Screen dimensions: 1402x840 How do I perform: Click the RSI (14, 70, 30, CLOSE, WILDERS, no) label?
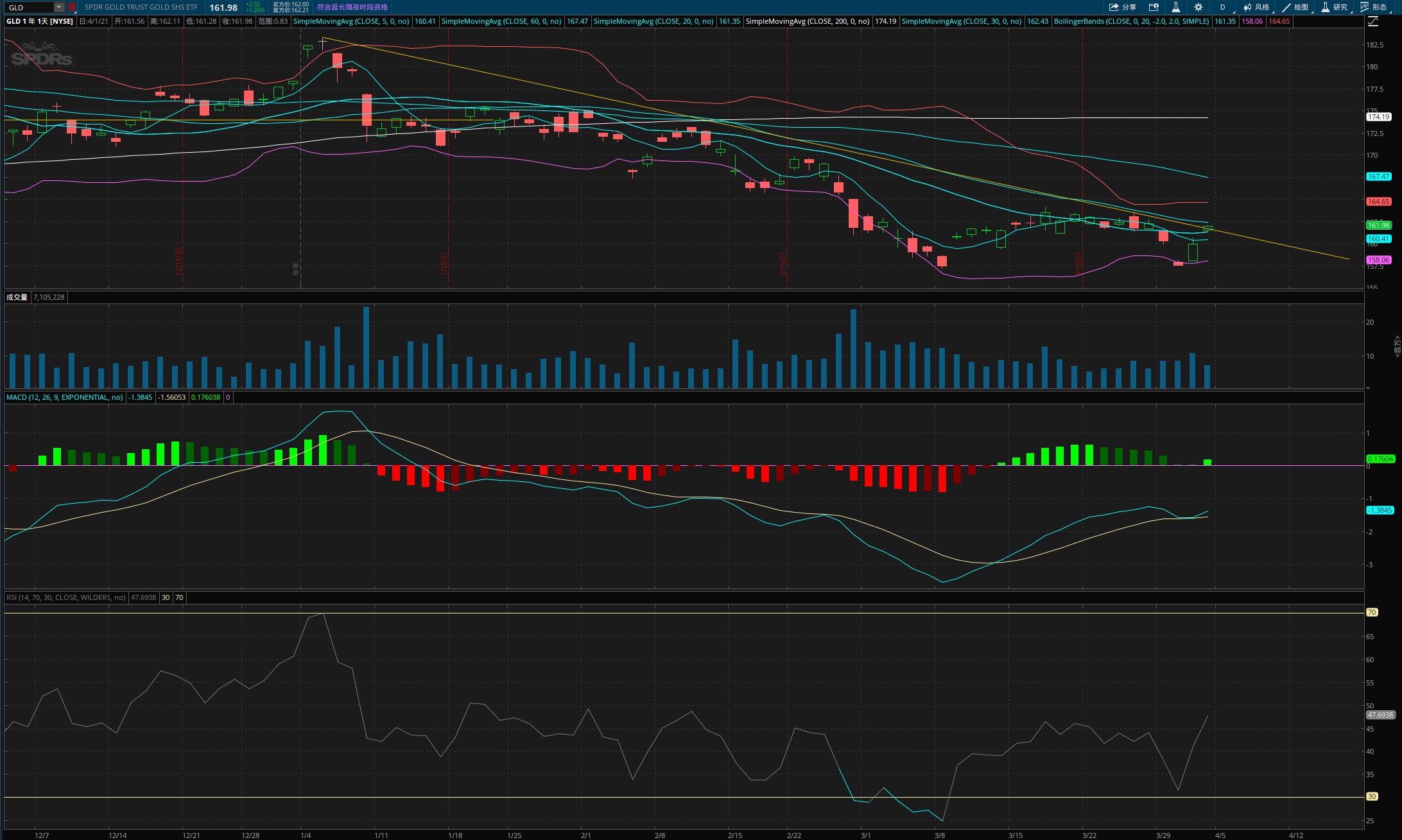pyautogui.click(x=66, y=597)
